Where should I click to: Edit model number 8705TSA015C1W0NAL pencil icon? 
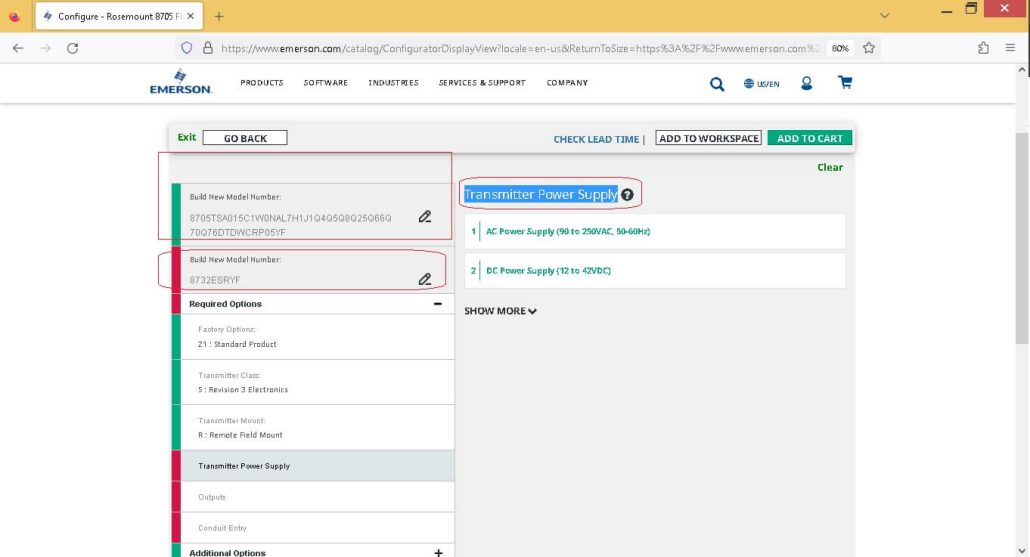pyautogui.click(x=425, y=216)
